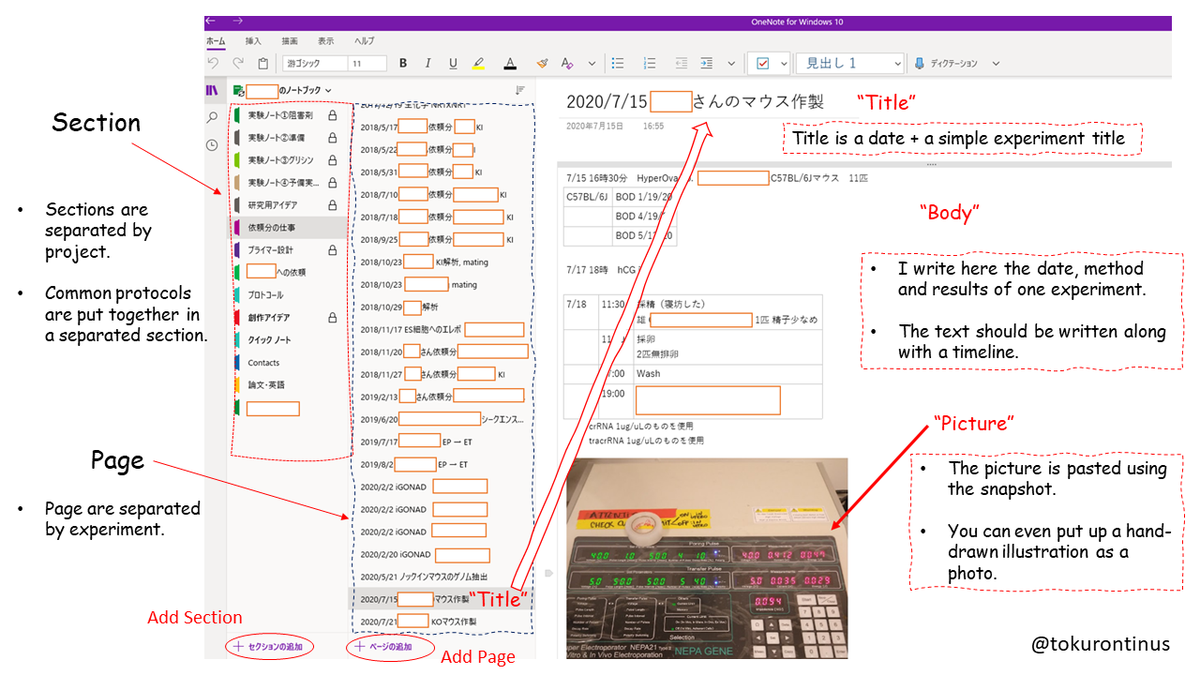Expand more text formatting options arrow

click(x=591, y=63)
